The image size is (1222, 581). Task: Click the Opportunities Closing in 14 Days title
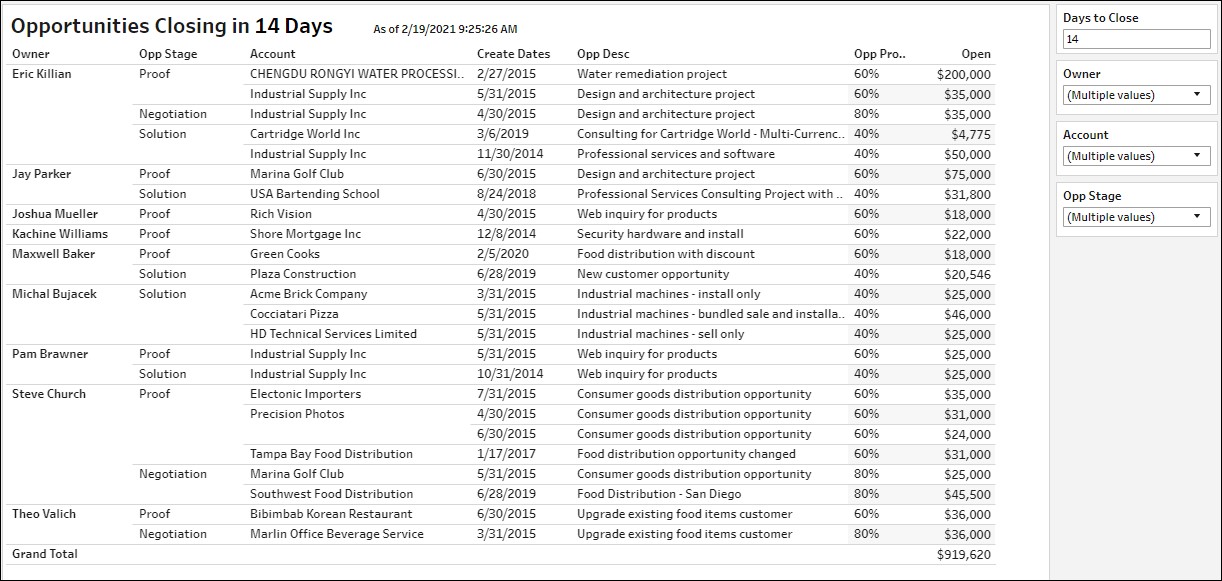pos(172,27)
